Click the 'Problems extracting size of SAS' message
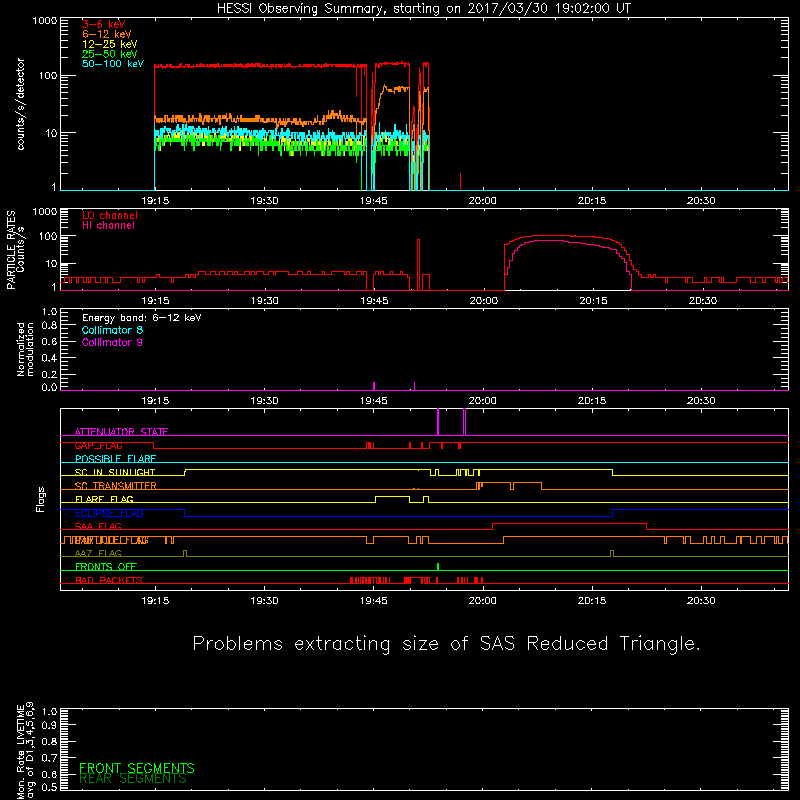800x800 pixels. coord(446,644)
